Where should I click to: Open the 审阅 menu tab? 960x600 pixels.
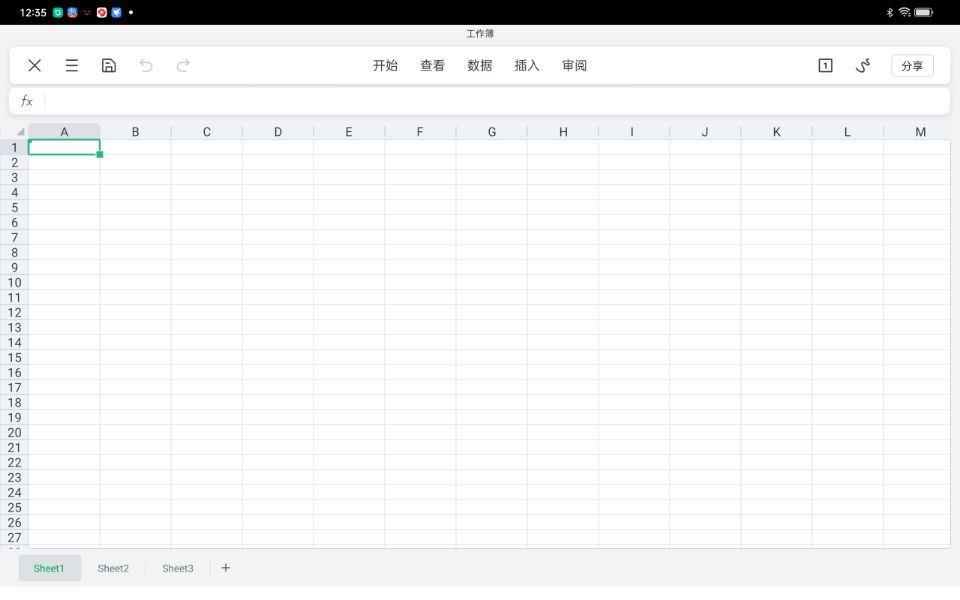[574, 66]
